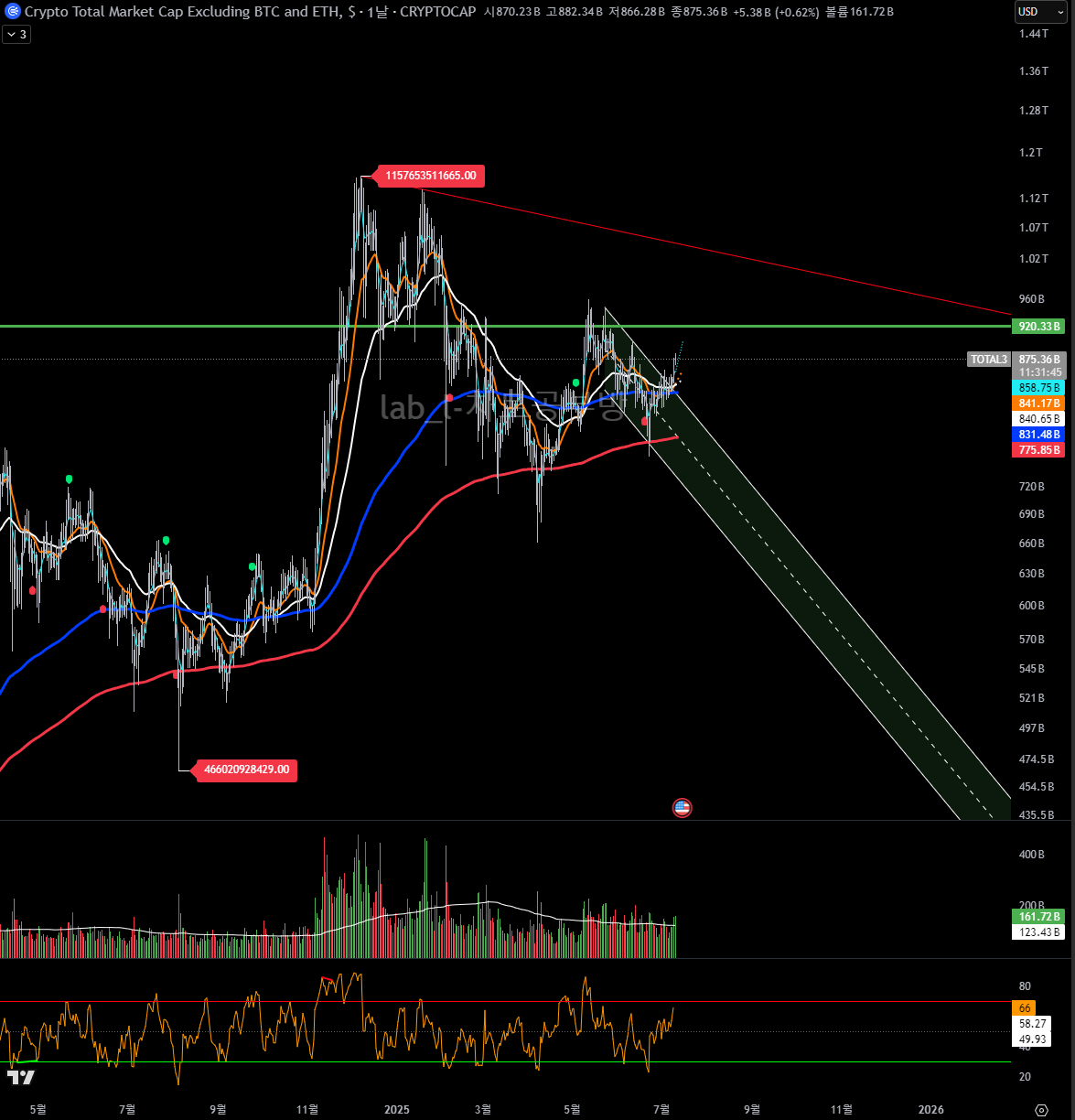The width and height of the screenshot is (1075, 1120).
Task: Click the crypto symbol logo icon beside the title
Action: point(13,12)
